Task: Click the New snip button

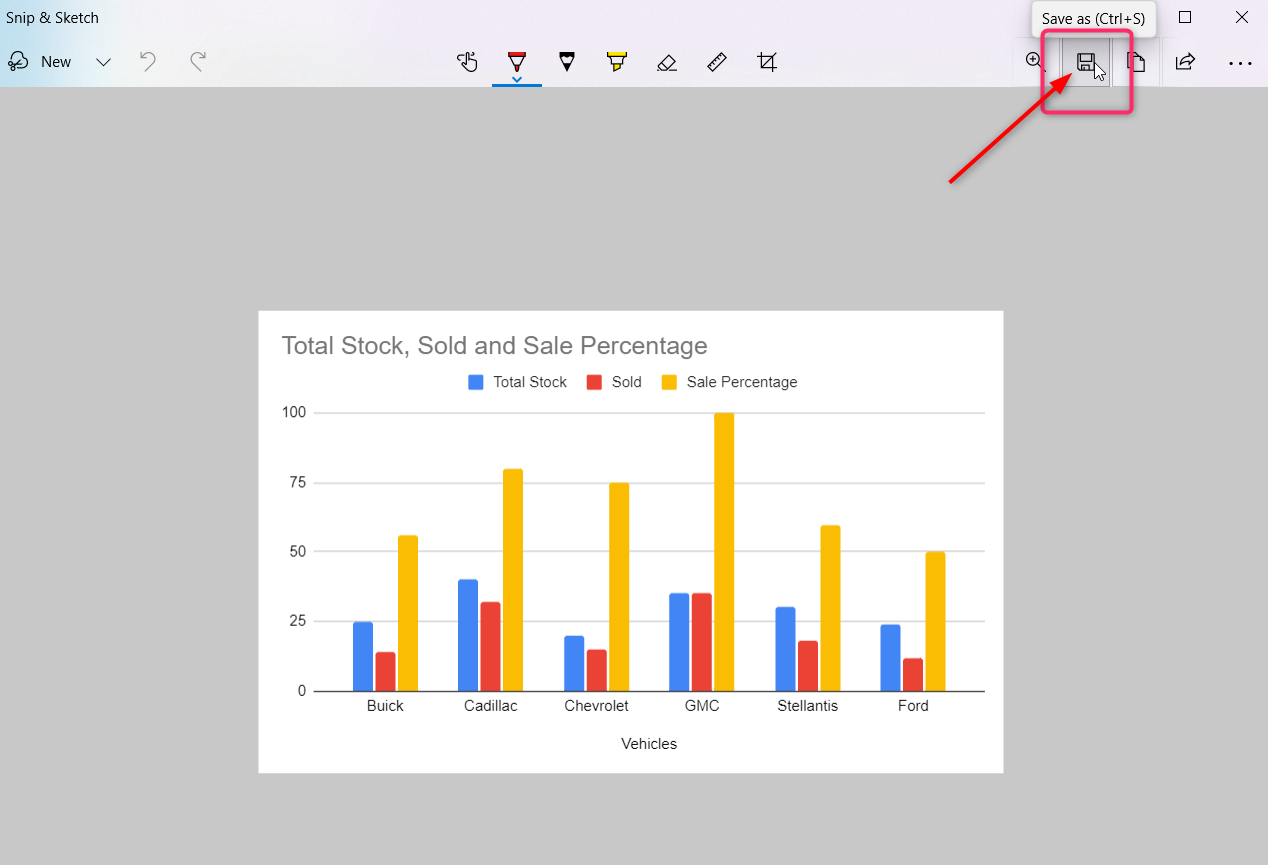Action: [40, 62]
